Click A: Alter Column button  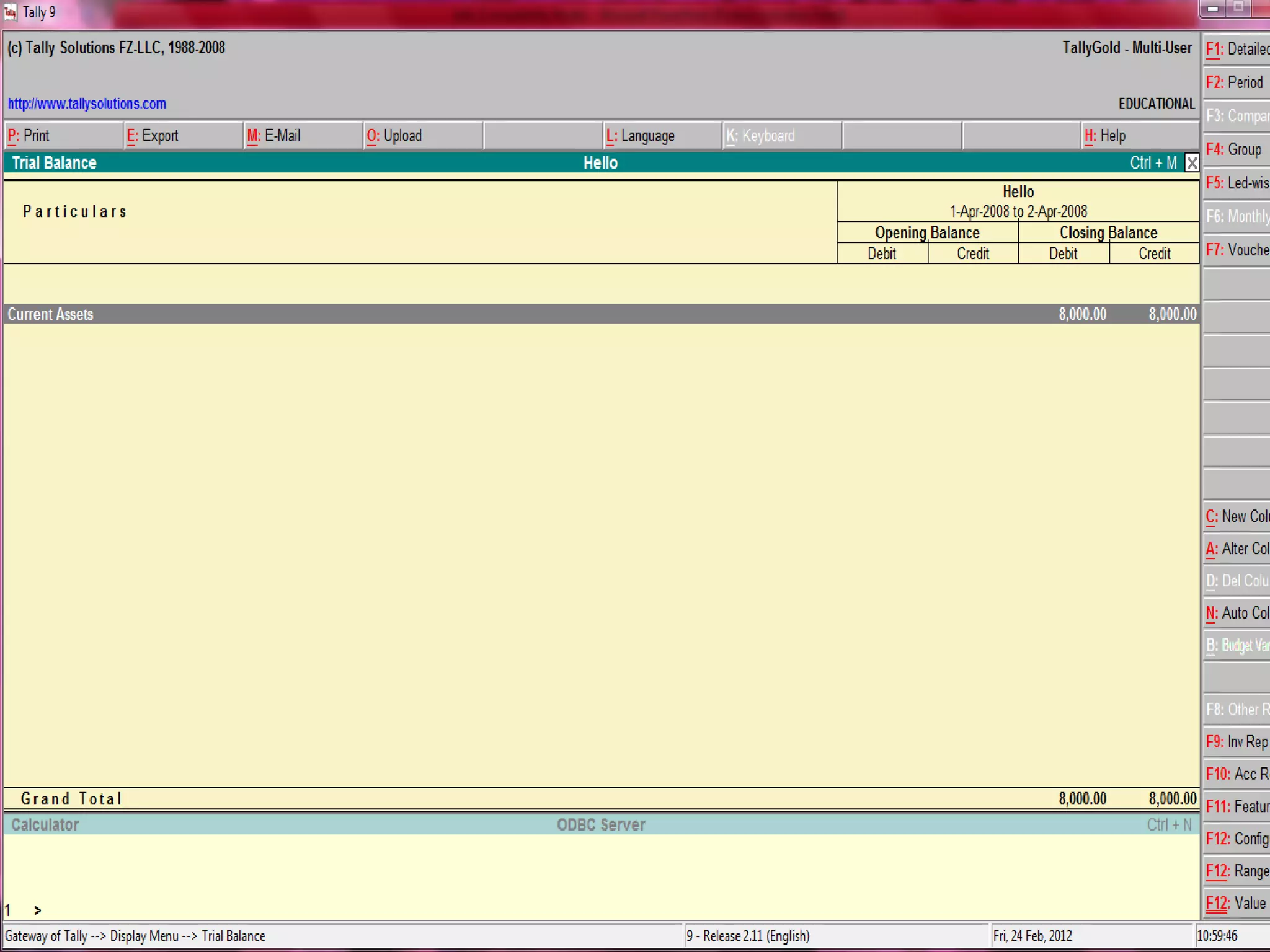(1237, 549)
